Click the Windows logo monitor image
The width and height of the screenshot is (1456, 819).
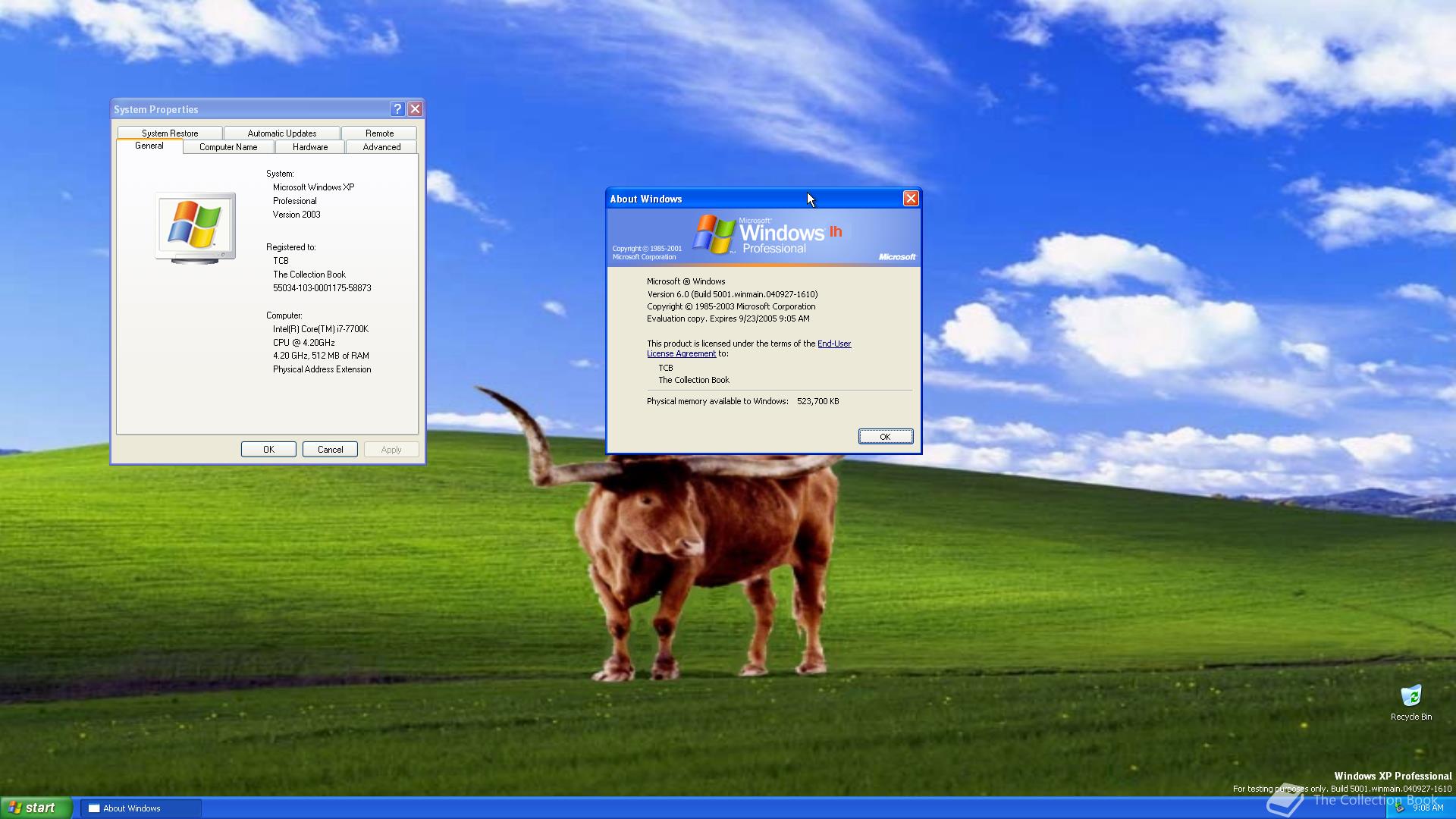(x=196, y=227)
